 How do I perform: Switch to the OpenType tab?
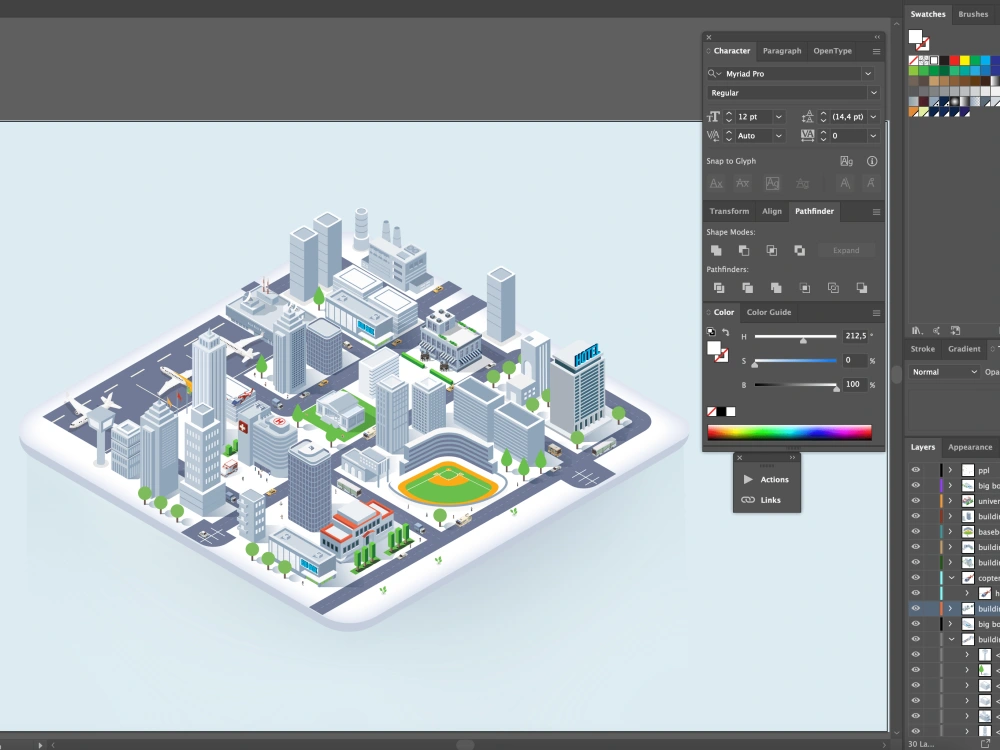[832, 51]
